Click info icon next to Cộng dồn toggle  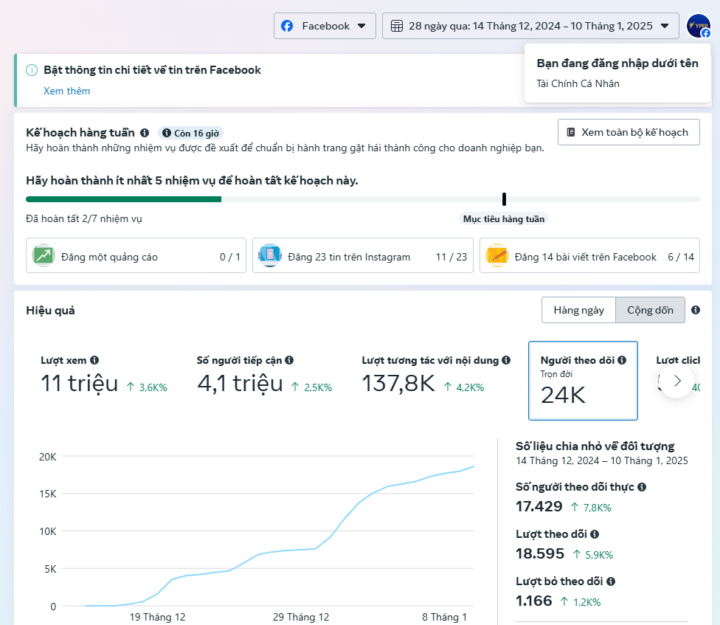[696, 310]
